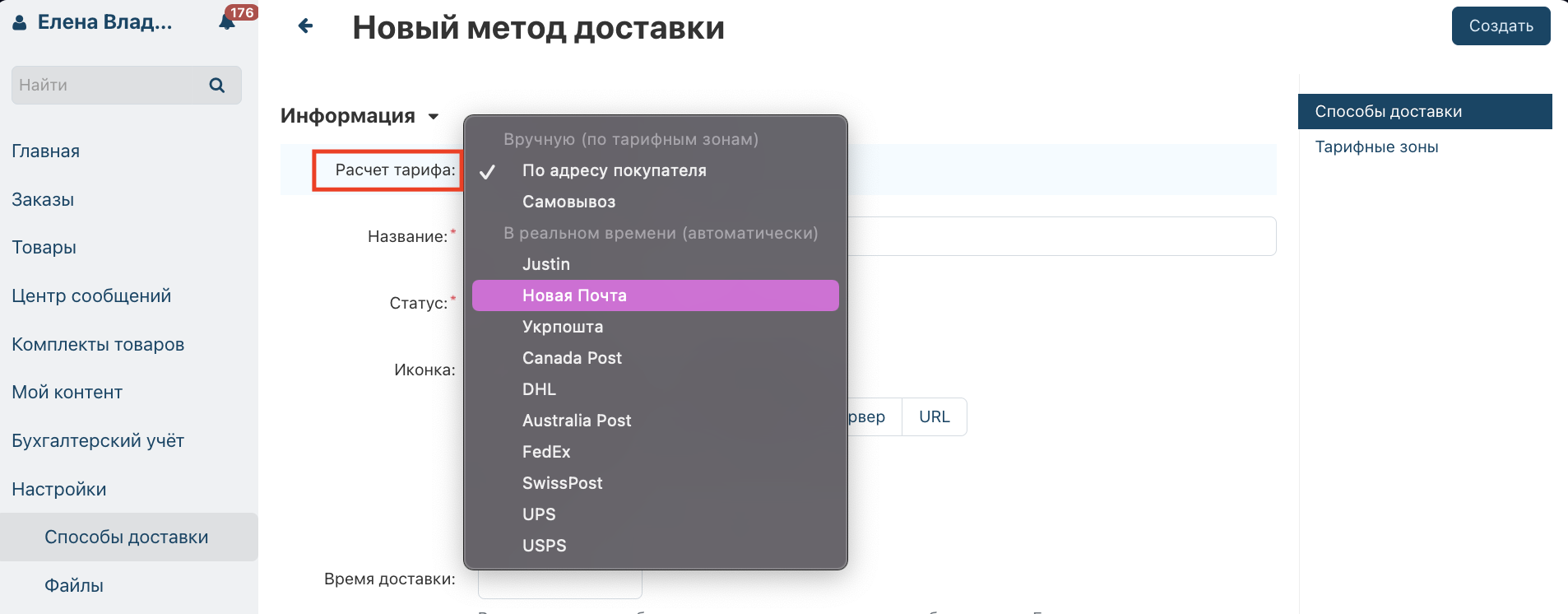Click the user profile icon
1568x614 pixels.
20,23
